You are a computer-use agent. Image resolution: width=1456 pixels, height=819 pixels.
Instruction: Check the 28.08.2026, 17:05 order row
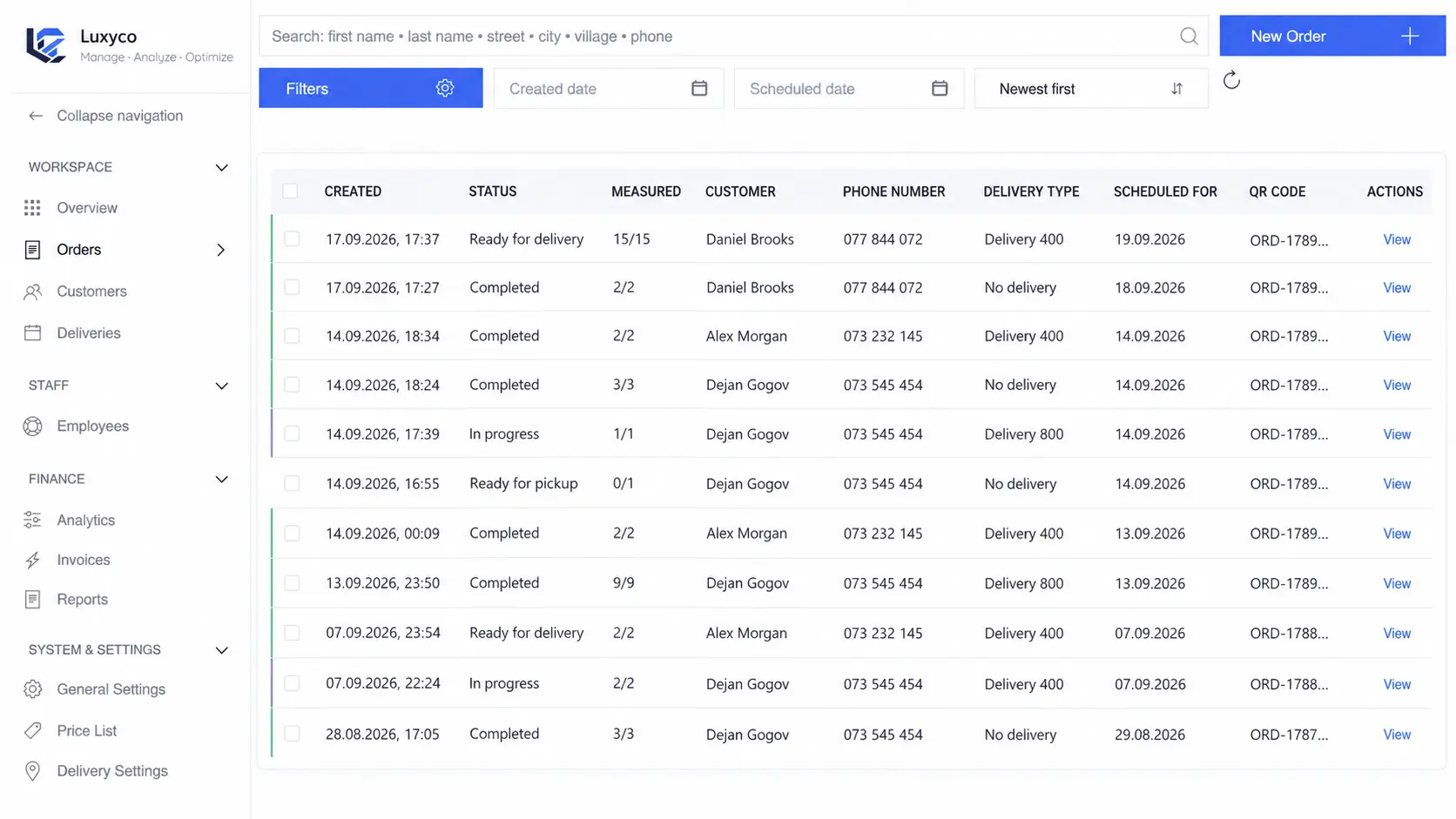292,734
